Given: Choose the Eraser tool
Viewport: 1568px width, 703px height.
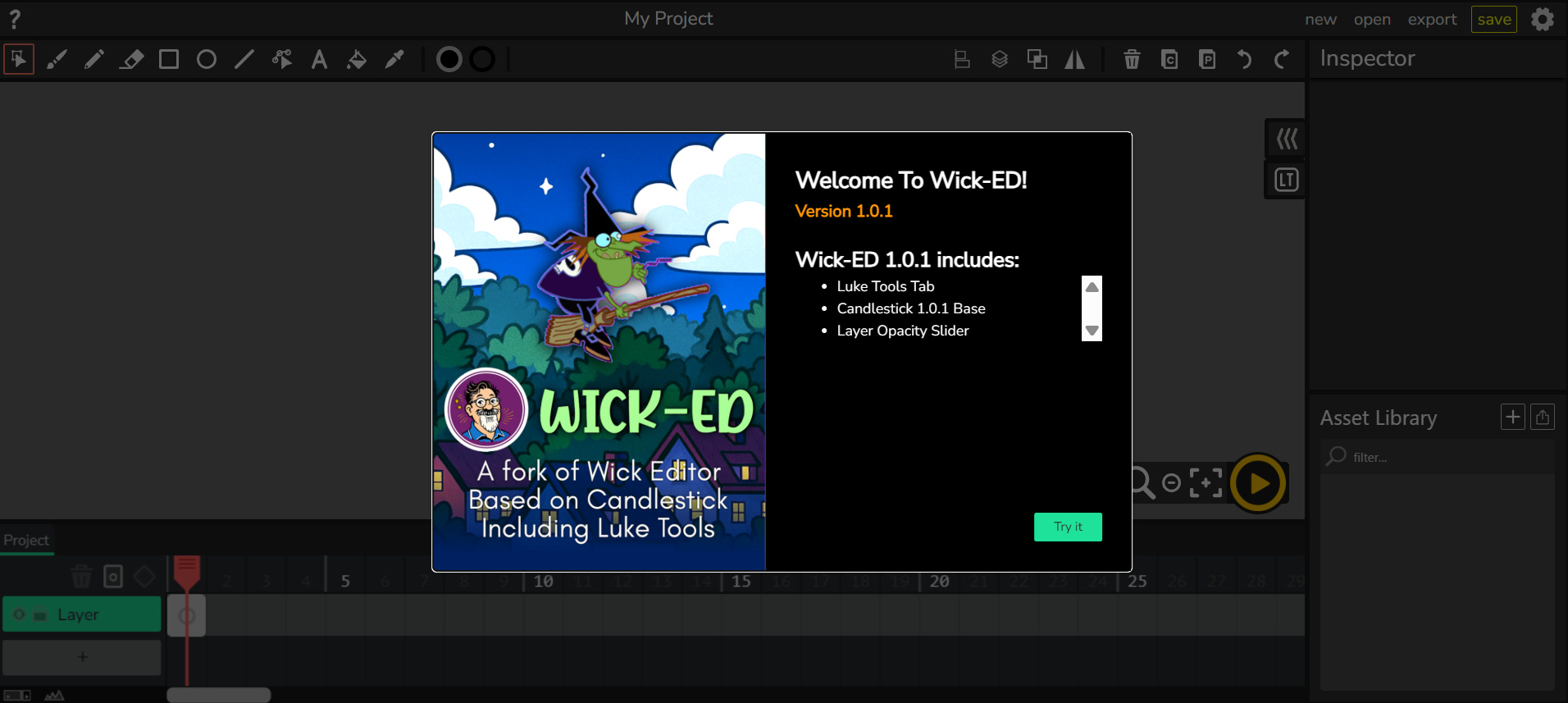Looking at the screenshot, I should pyautogui.click(x=131, y=59).
